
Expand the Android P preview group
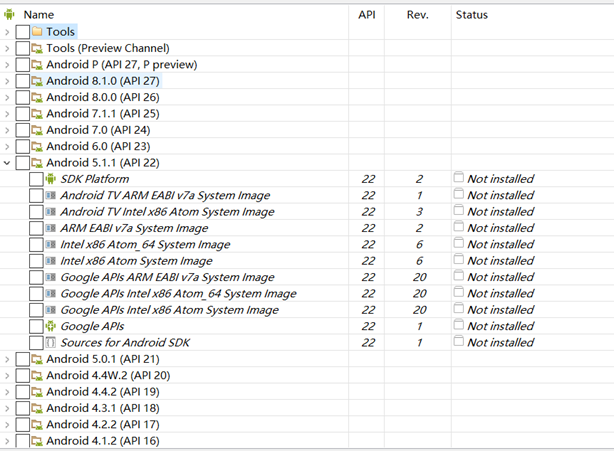coord(7,65)
